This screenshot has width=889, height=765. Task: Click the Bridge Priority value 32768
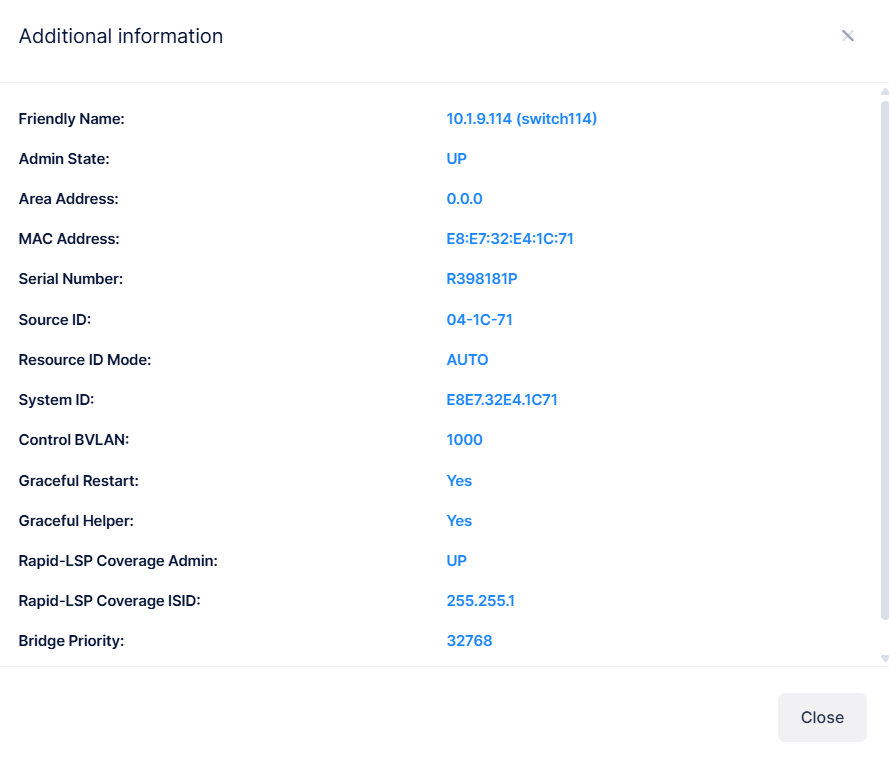click(469, 641)
